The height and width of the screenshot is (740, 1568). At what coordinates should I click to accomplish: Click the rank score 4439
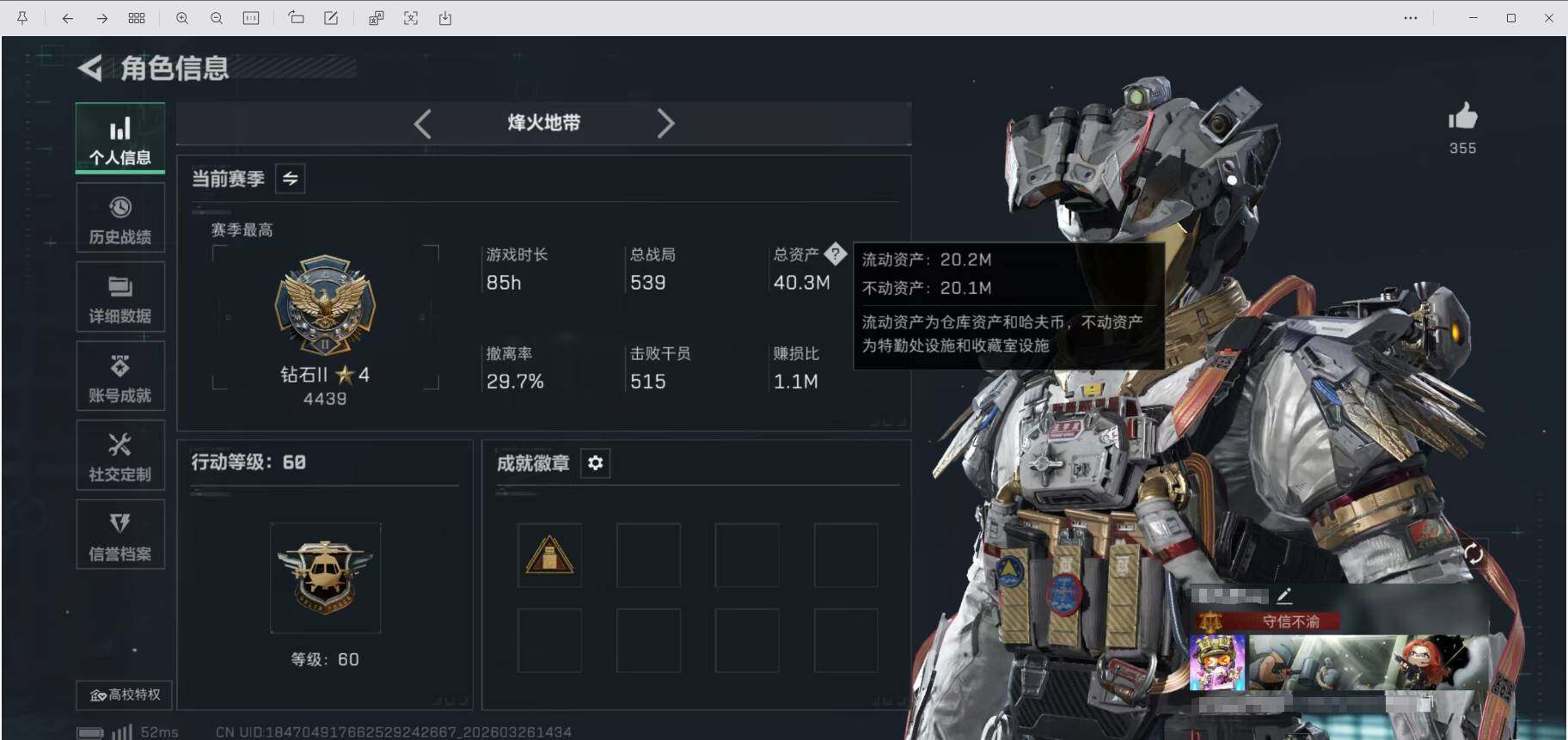(x=325, y=399)
